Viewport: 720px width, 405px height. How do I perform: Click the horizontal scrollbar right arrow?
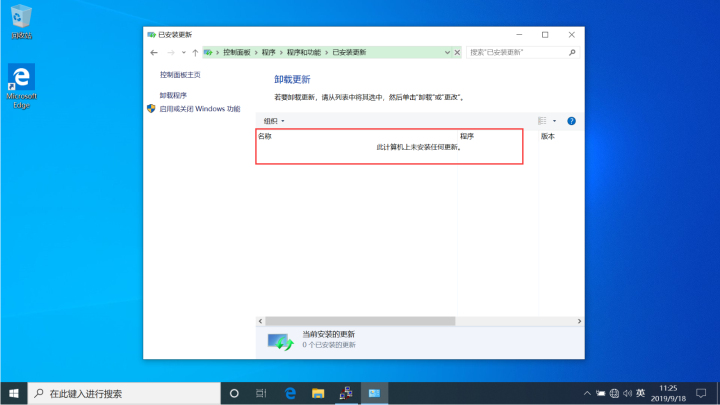pos(579,321)
